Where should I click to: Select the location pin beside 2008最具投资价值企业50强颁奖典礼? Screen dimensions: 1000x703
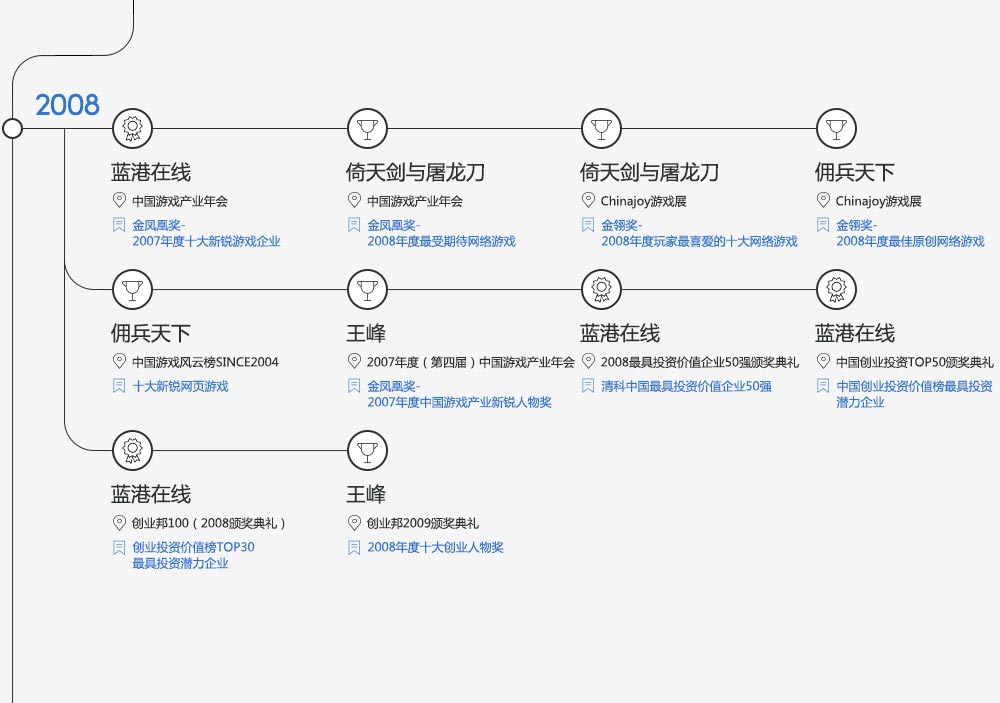(x=588, y=361)
